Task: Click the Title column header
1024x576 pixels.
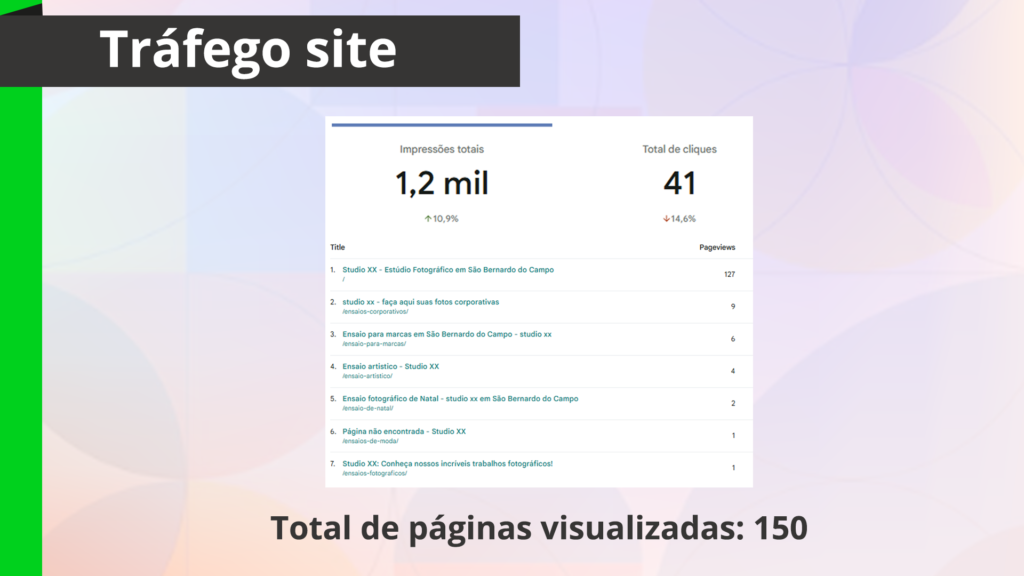Action: [337, 247]
